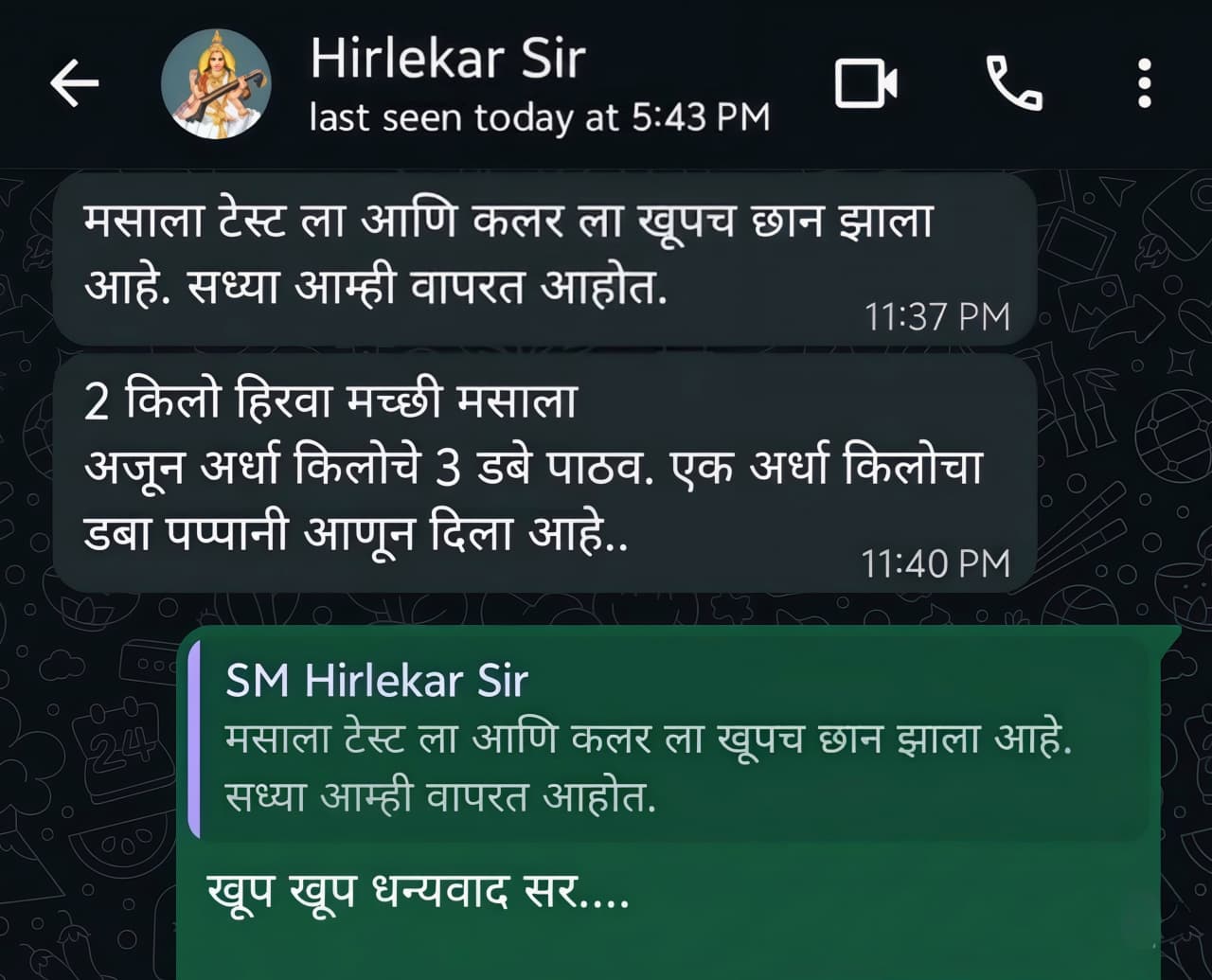
Task: Tap the contact name Hirlekar Sir
Action: click(x=448, y=59)
